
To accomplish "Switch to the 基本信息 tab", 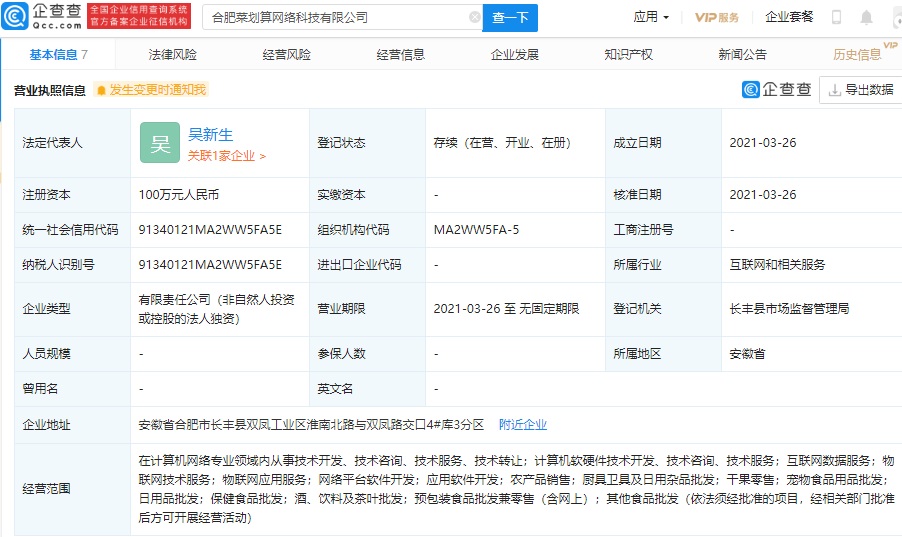I will point(58,55).
